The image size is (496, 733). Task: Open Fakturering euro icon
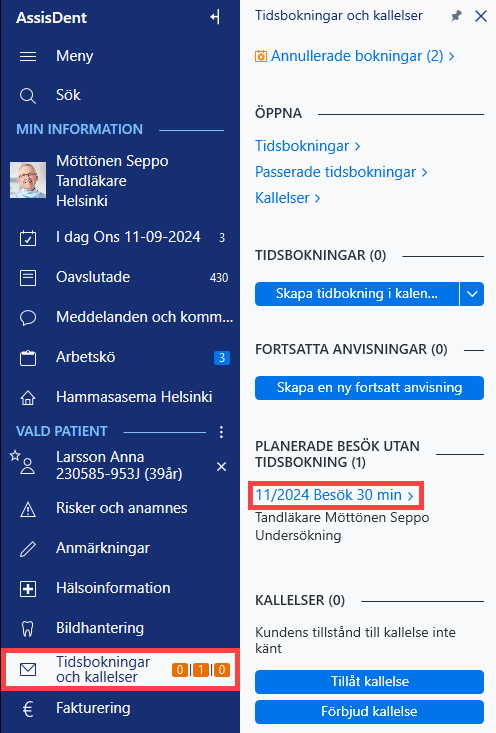pyautogui.click(x=28, y=709)
